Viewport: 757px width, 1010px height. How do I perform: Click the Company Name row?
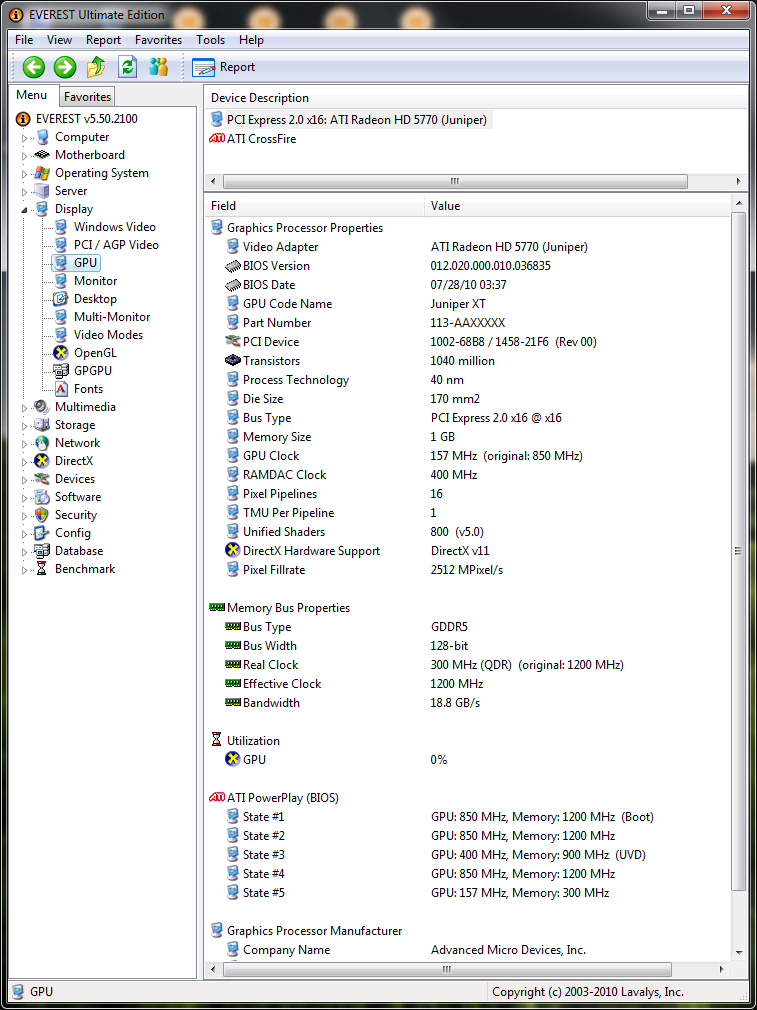coord(468,950)
